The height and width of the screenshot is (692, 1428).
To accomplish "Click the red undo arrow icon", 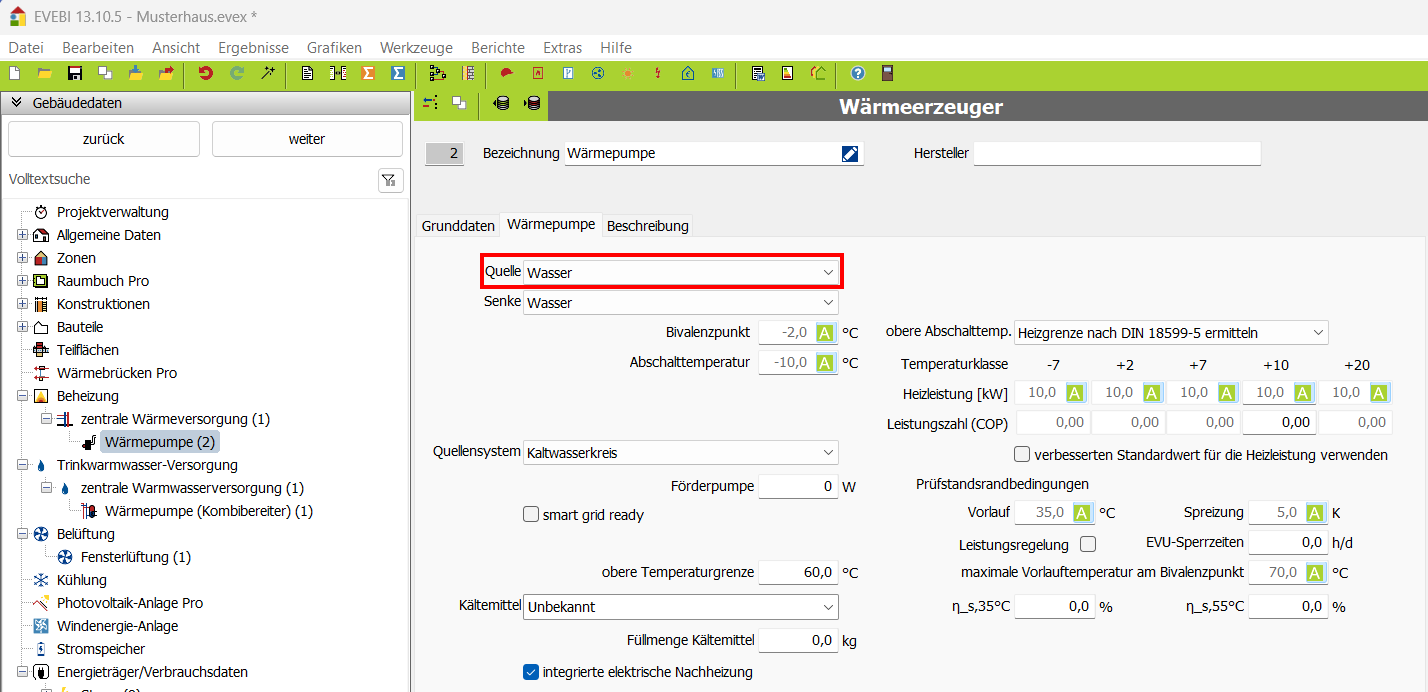I will click(x=206, y=73).
